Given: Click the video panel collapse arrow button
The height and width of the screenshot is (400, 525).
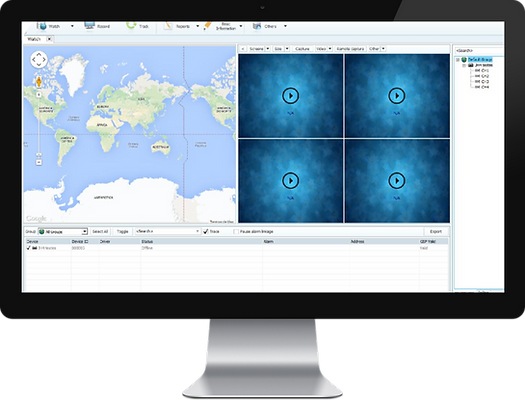Looking at the screenshot, I should tap(243, 49).
